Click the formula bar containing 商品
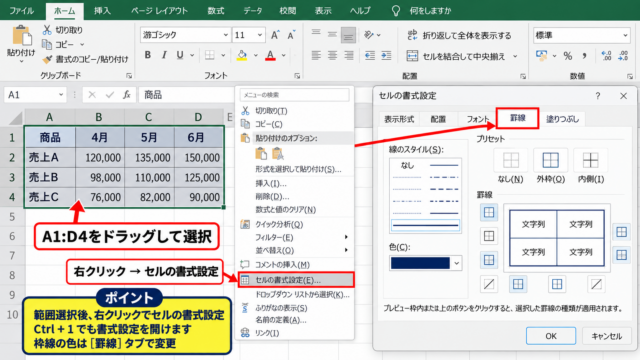This screenshot has width=640, height=360. click(x=187, y=95)
